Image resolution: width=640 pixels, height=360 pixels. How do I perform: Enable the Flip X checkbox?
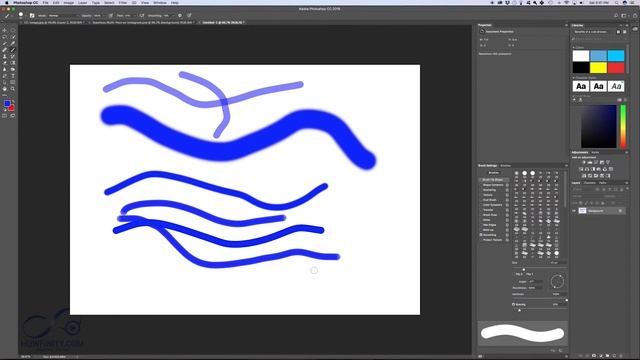coord(514,274)
